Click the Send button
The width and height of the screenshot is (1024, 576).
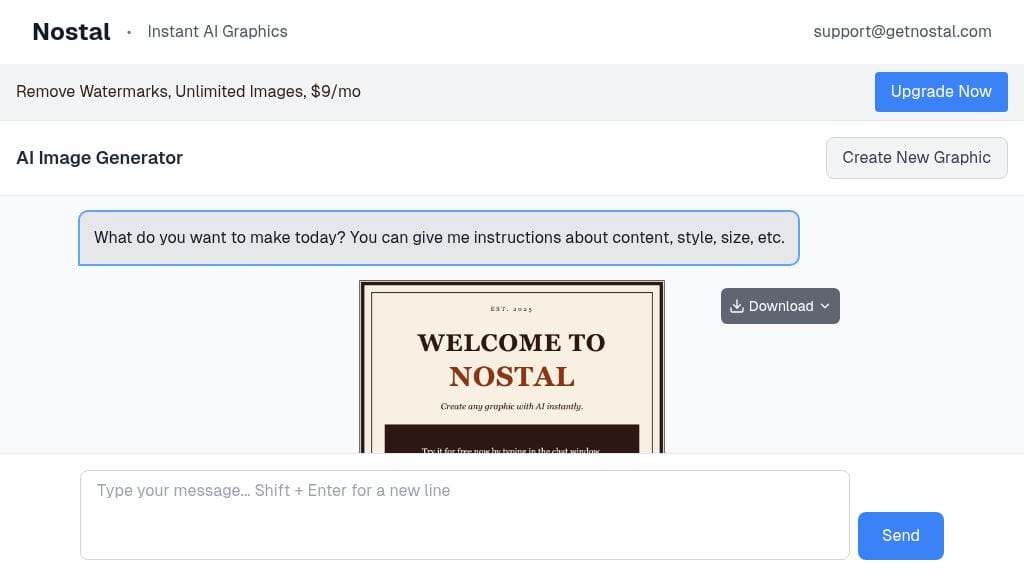coord(899,535)
